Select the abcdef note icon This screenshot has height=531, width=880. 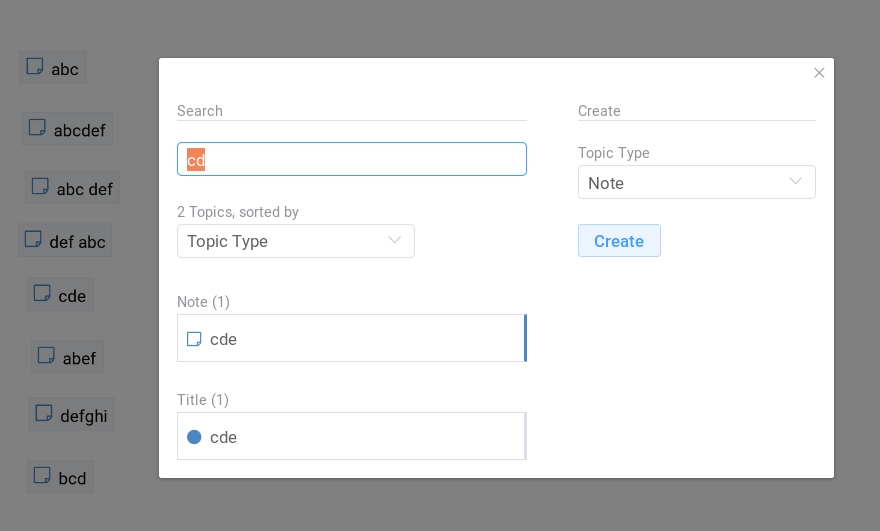pyautogui.click(x=38, y=128)
